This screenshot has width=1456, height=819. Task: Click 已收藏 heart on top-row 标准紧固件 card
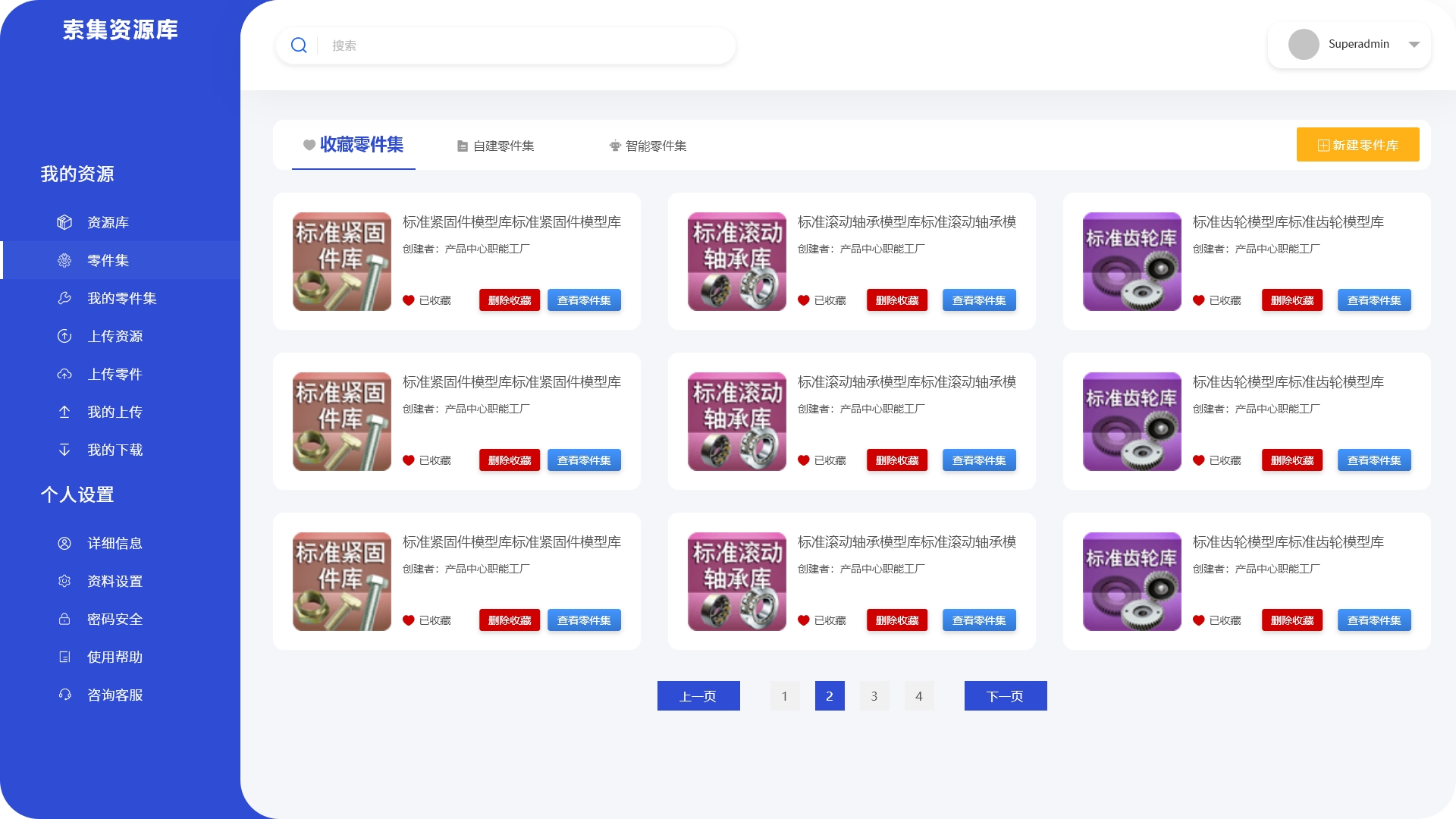tap(409, 300)
